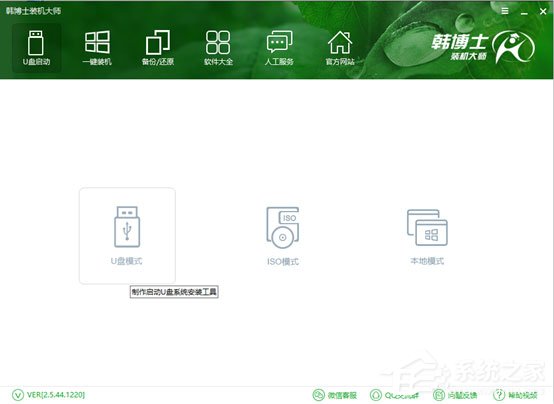Click the VER[2.5.44.1220] version text
The height and width of the screenshot is (404, 554).
pyautogui.click(x=56, y=395)
